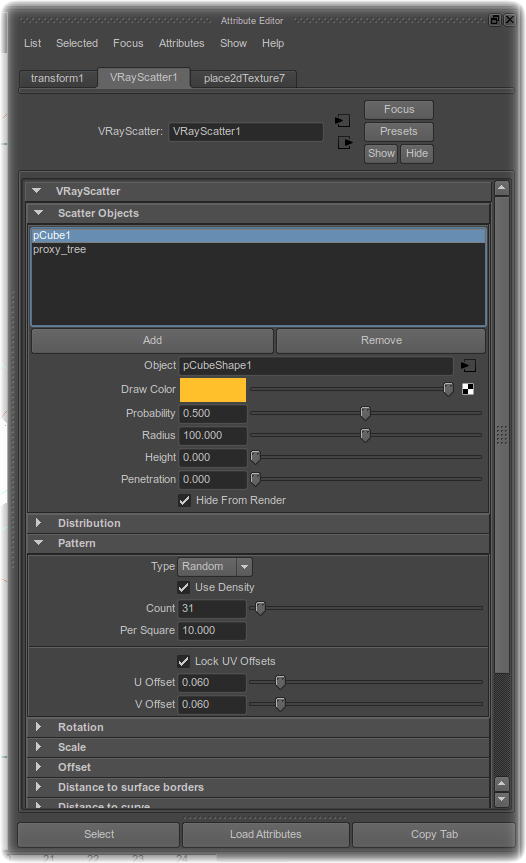Viewport: 526px width, 863px height.
Task: Open the Type dropdown set to Random
Action: point(215,566)
